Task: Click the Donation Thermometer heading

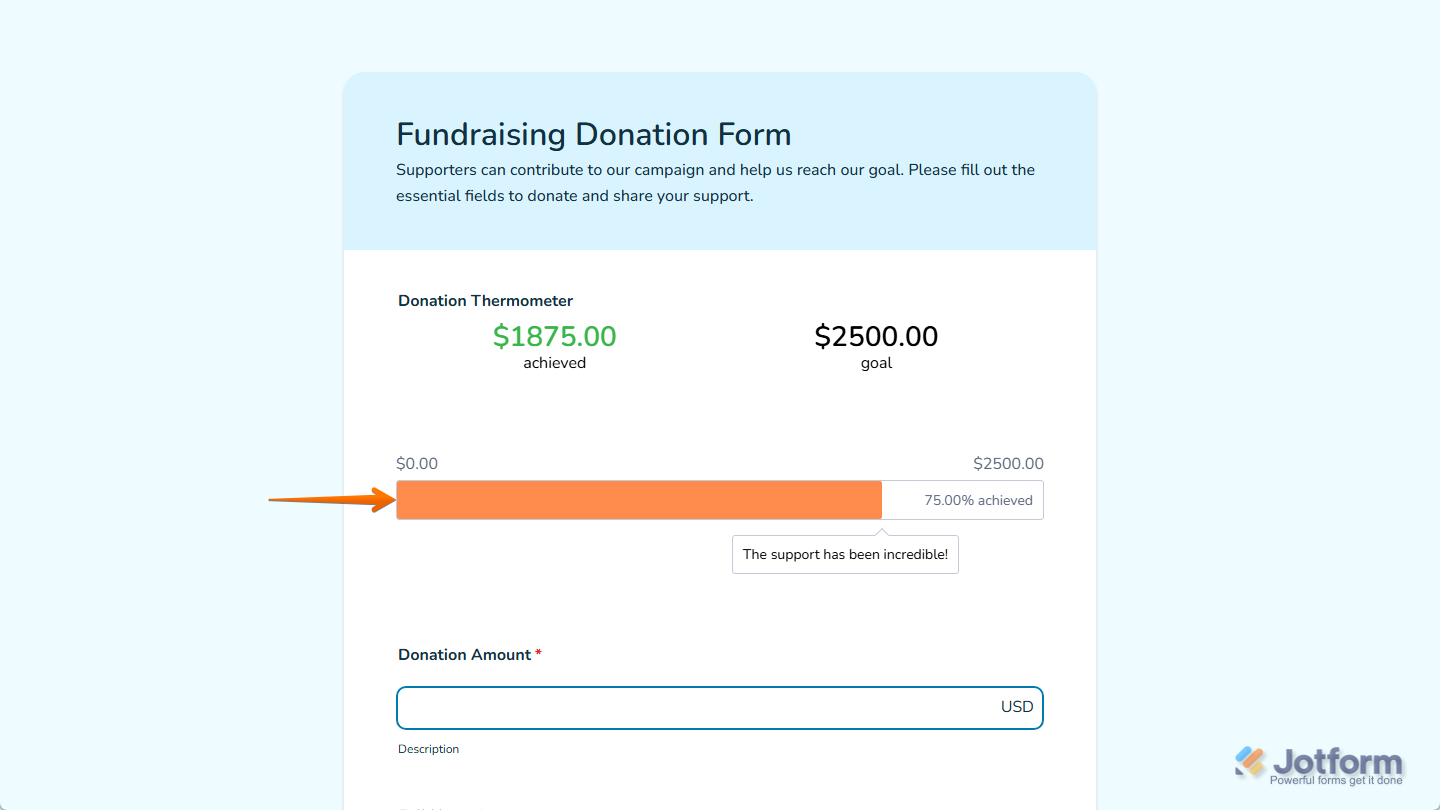Action: click(485, 300)
